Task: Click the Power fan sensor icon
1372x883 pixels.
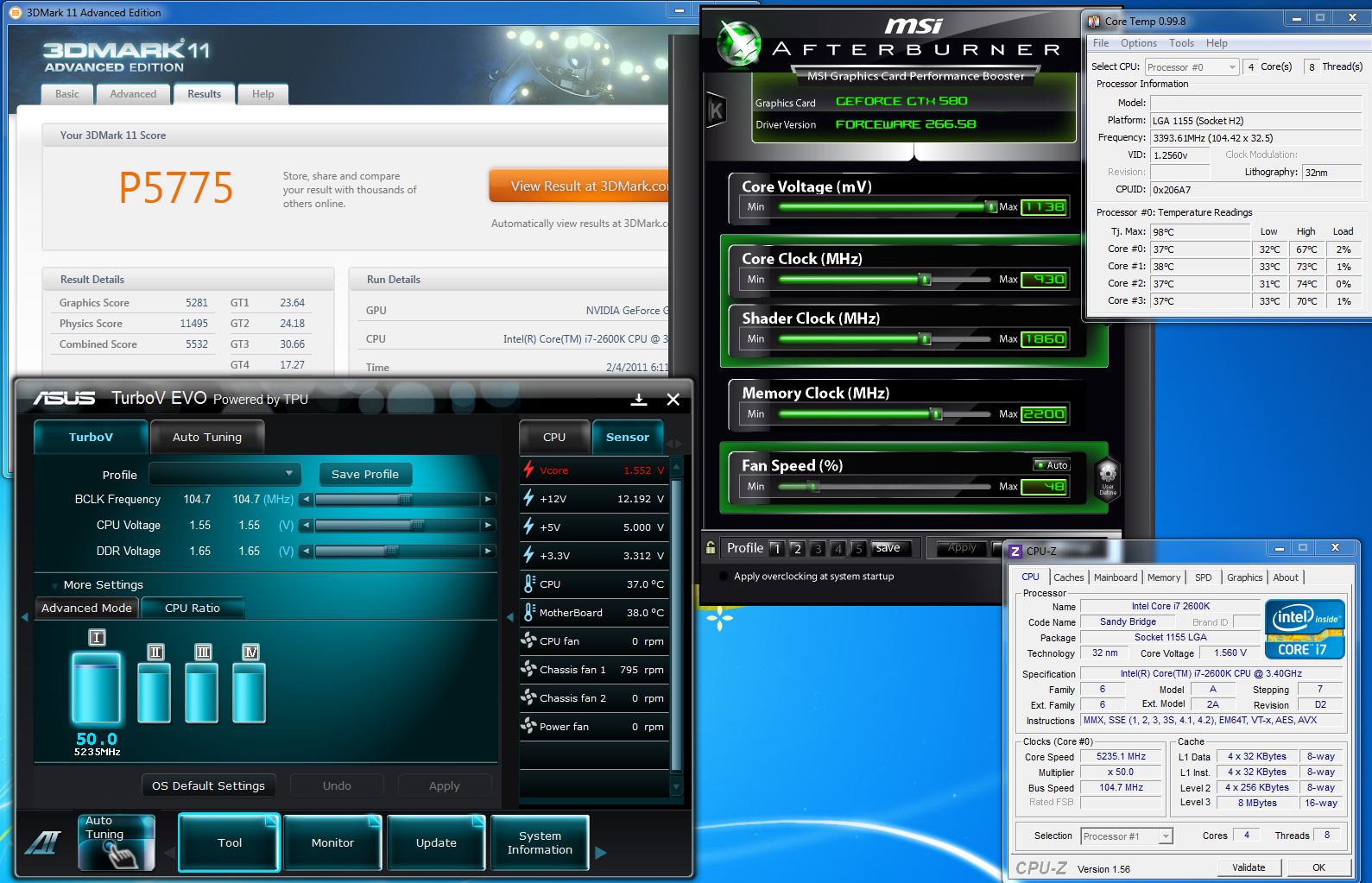Action: [x=528, y=726]
